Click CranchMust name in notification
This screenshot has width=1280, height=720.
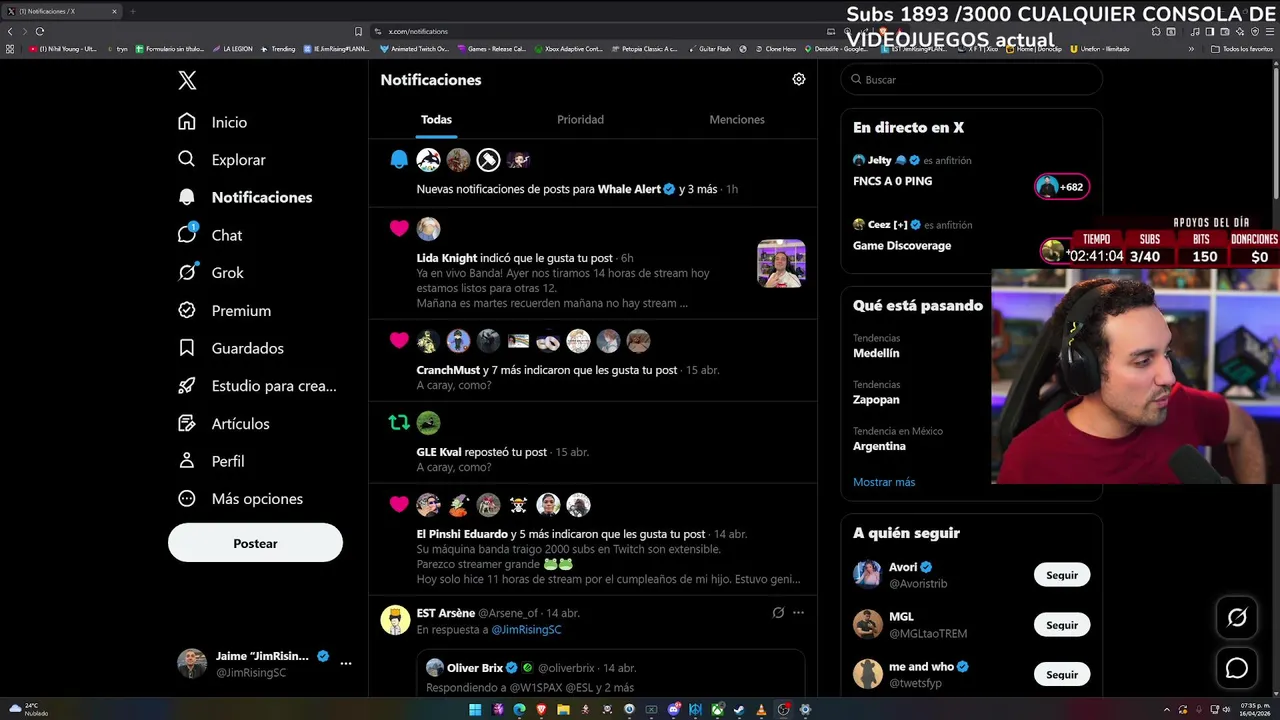point(448,370)
